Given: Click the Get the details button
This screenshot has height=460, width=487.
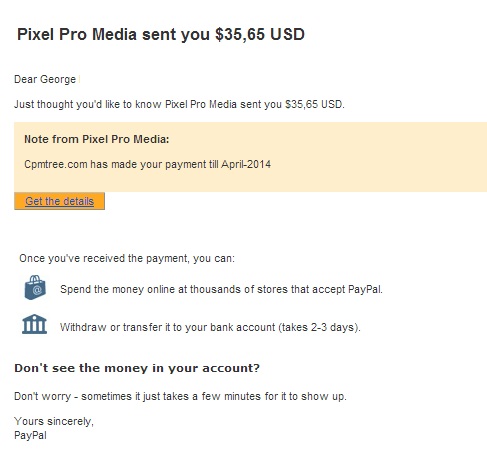Looking at the screenshot, I should pos(59,201).
